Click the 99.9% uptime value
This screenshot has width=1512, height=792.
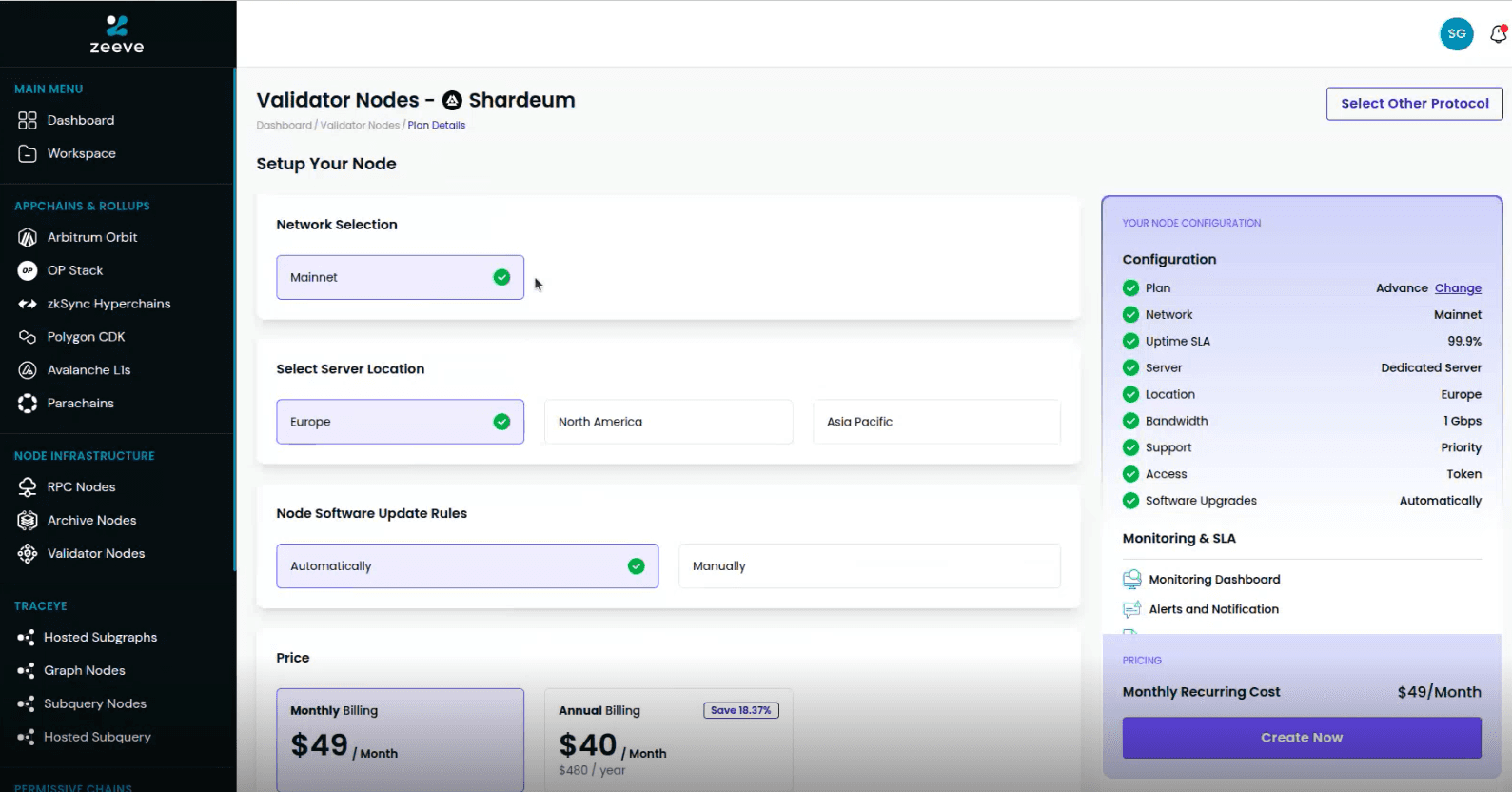point(1464,341)
